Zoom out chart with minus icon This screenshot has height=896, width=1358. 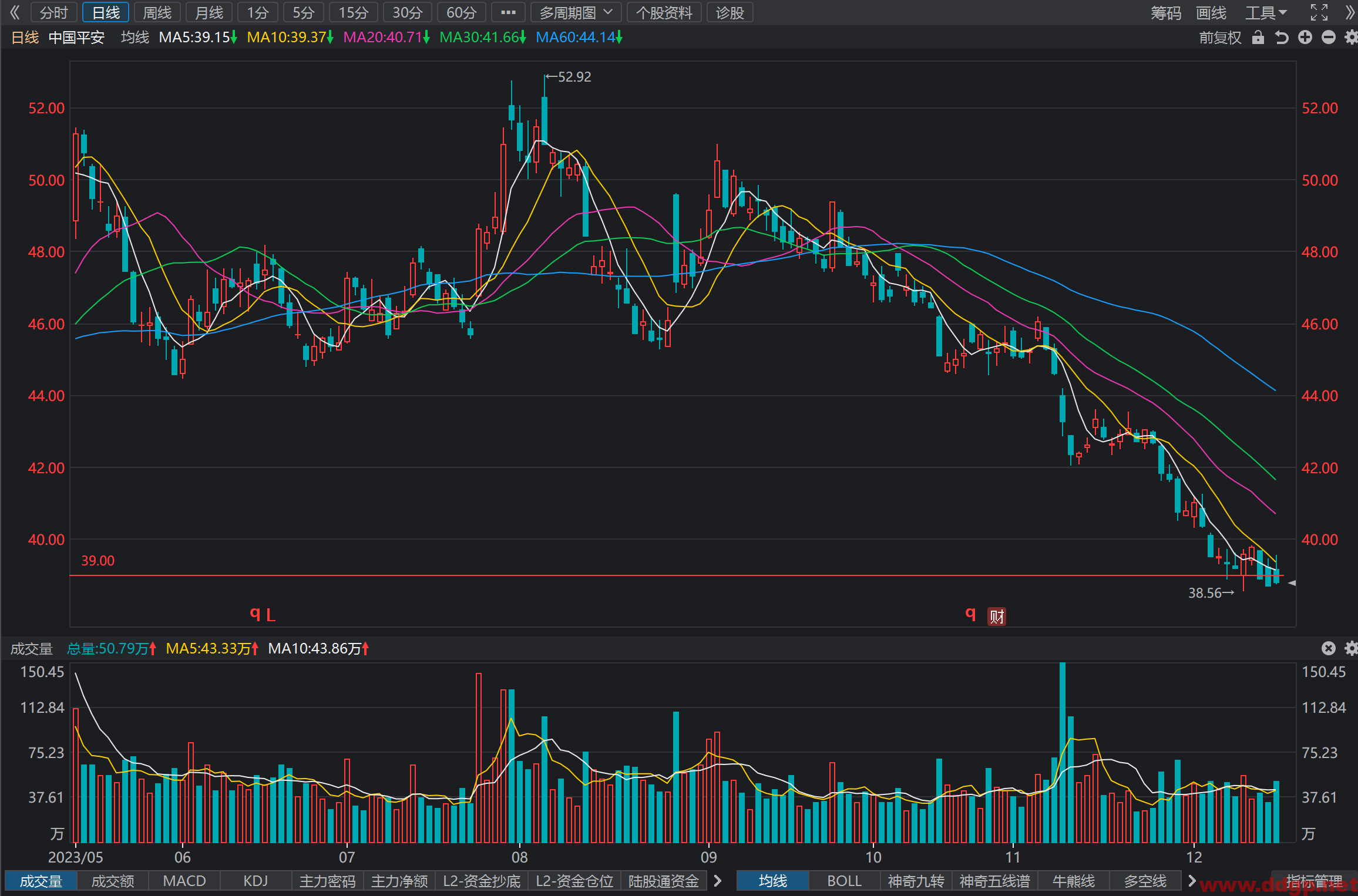pyautogui.click(x=1328, y=38)
